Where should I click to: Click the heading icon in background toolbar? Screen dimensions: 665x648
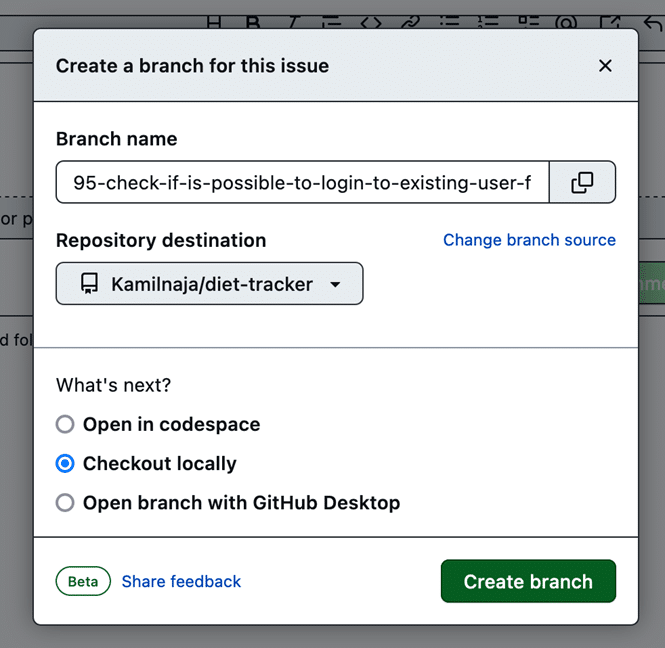tap(214, 22)
